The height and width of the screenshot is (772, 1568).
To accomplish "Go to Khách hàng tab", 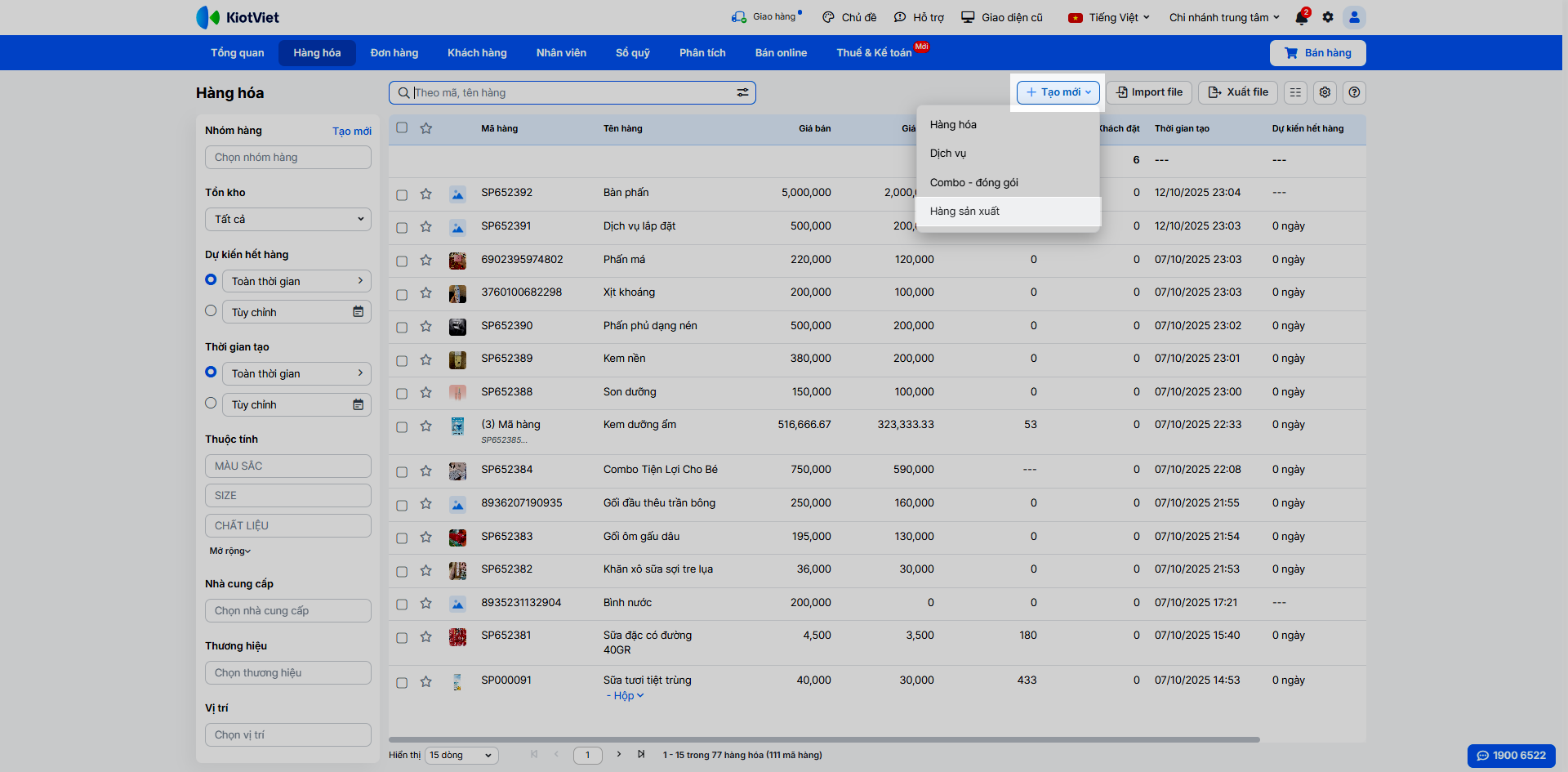I will click(x=477, y=53).
